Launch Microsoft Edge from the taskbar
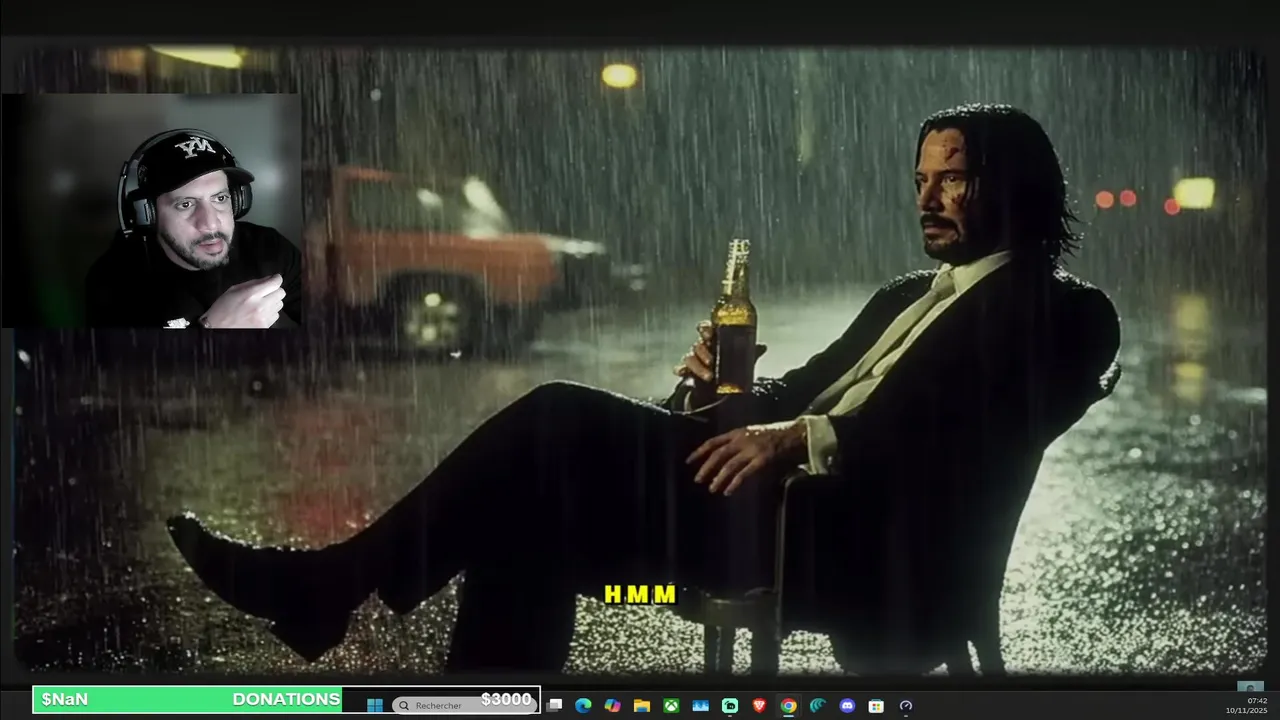This screenshot has height=720, width=1280. pyautogui.click(x=583, y=705)
